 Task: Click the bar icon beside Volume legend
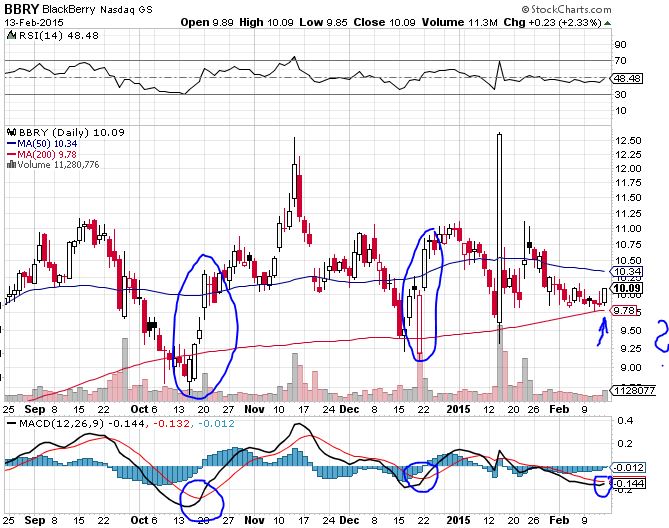click(x=12, y=165)
